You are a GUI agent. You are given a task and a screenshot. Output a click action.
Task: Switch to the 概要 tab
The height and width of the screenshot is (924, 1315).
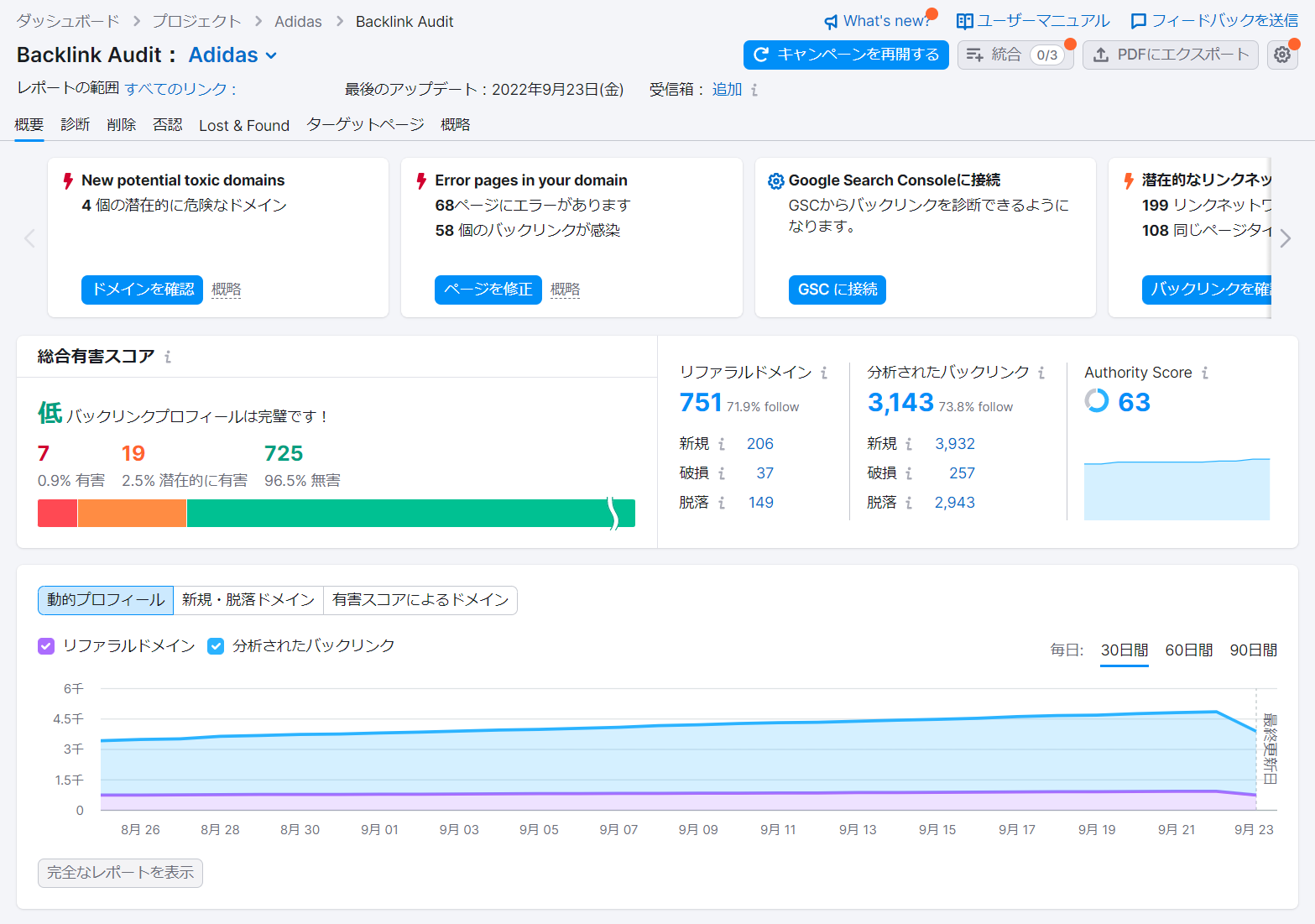point(29,125)
